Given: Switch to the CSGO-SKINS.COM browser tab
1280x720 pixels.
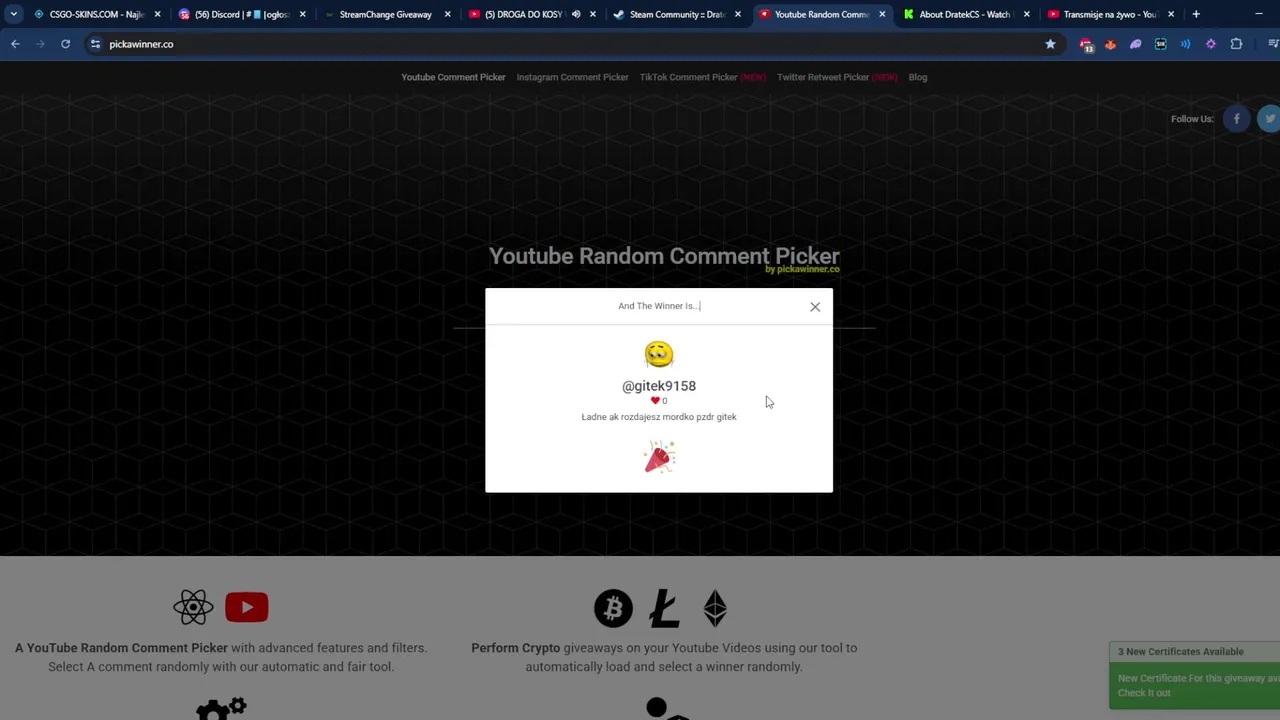Looking at the screenshot, I should click(96, 14).
